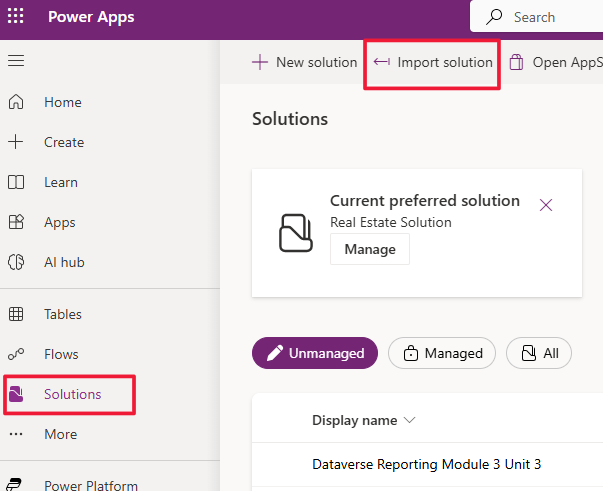Viewport: 603px width, 491px height.
Task: Click the solution icon on All pill
Action: [x=529, y=353]
